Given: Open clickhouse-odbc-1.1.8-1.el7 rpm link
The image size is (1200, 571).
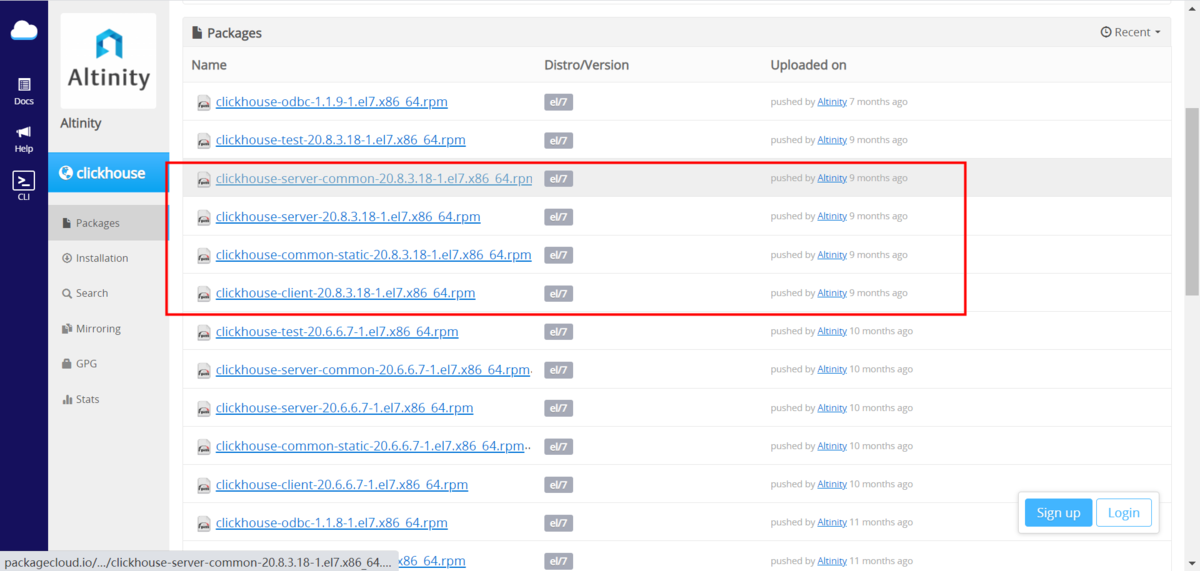Looking at the screenshot, I should pos(332,522).
